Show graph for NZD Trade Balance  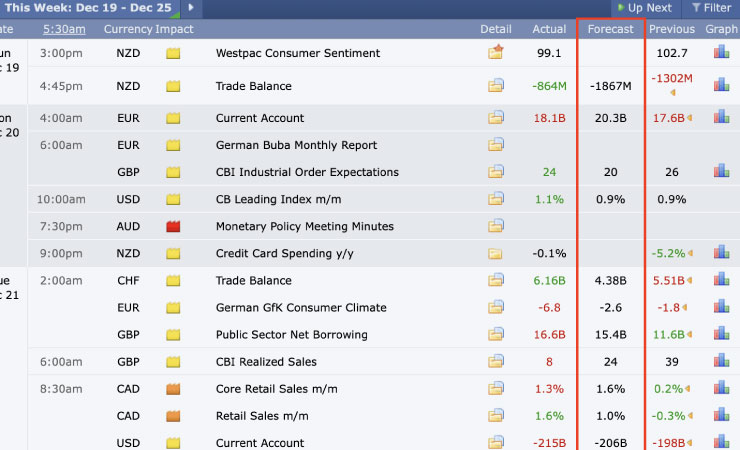coord(722,85)
